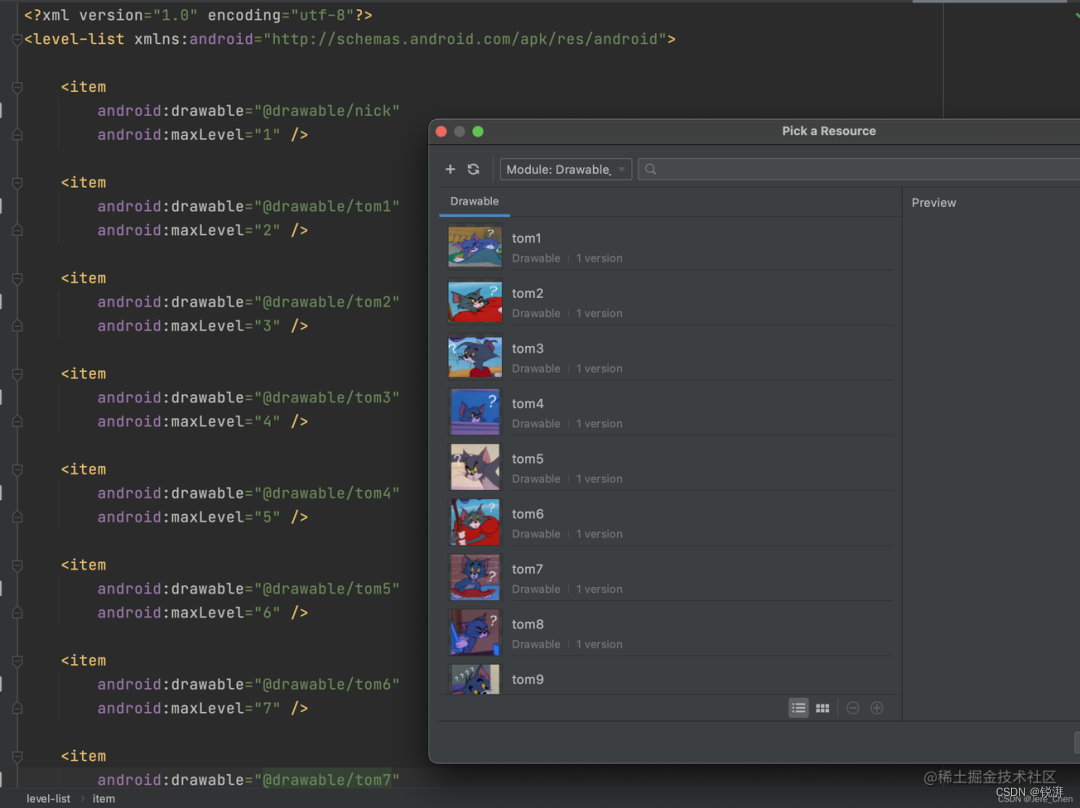The height and width of the screenshot is (808, 1080).
Task: Fold the item block with tom1 drawable
Action: [17, 183]
